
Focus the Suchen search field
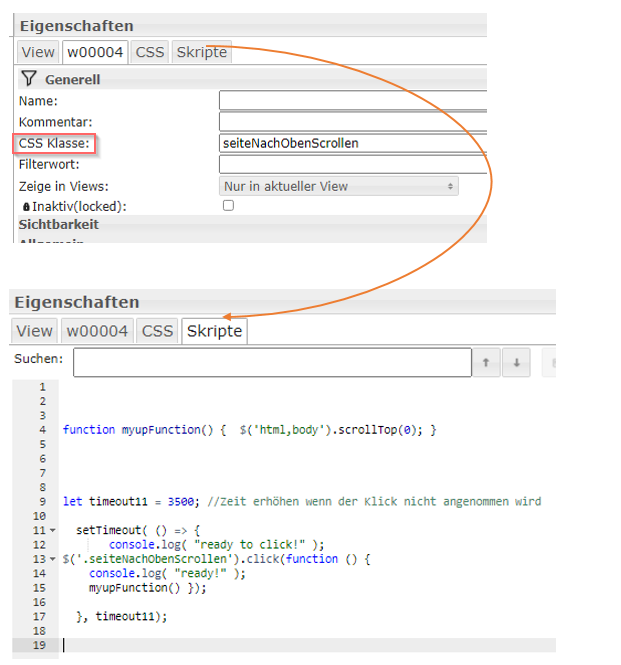point(272,363)
